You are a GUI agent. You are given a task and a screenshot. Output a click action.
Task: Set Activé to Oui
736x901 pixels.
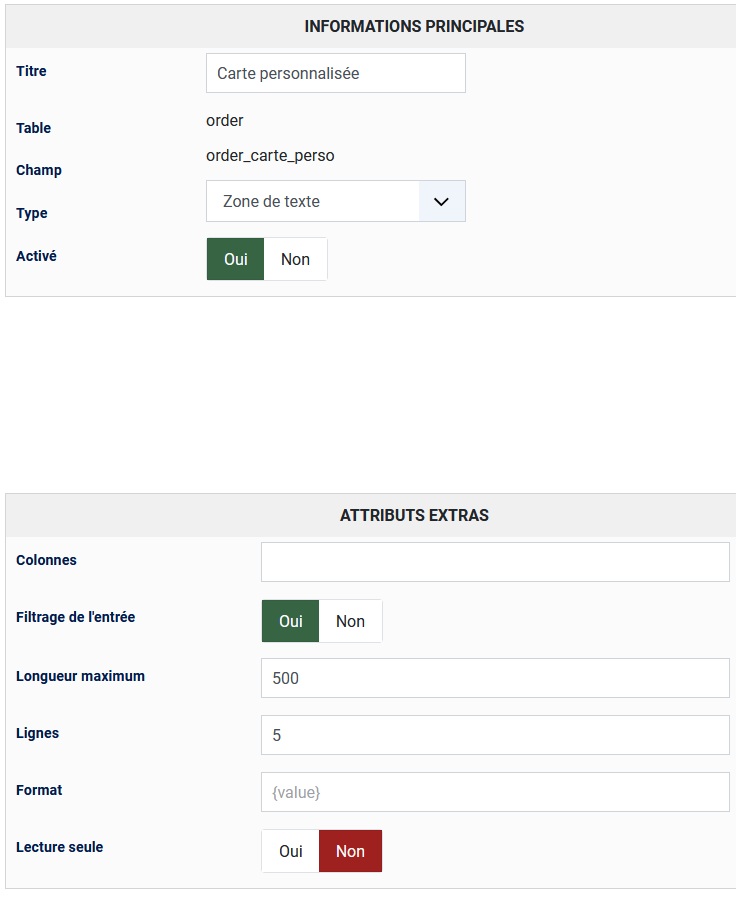(x=236, y=259)
